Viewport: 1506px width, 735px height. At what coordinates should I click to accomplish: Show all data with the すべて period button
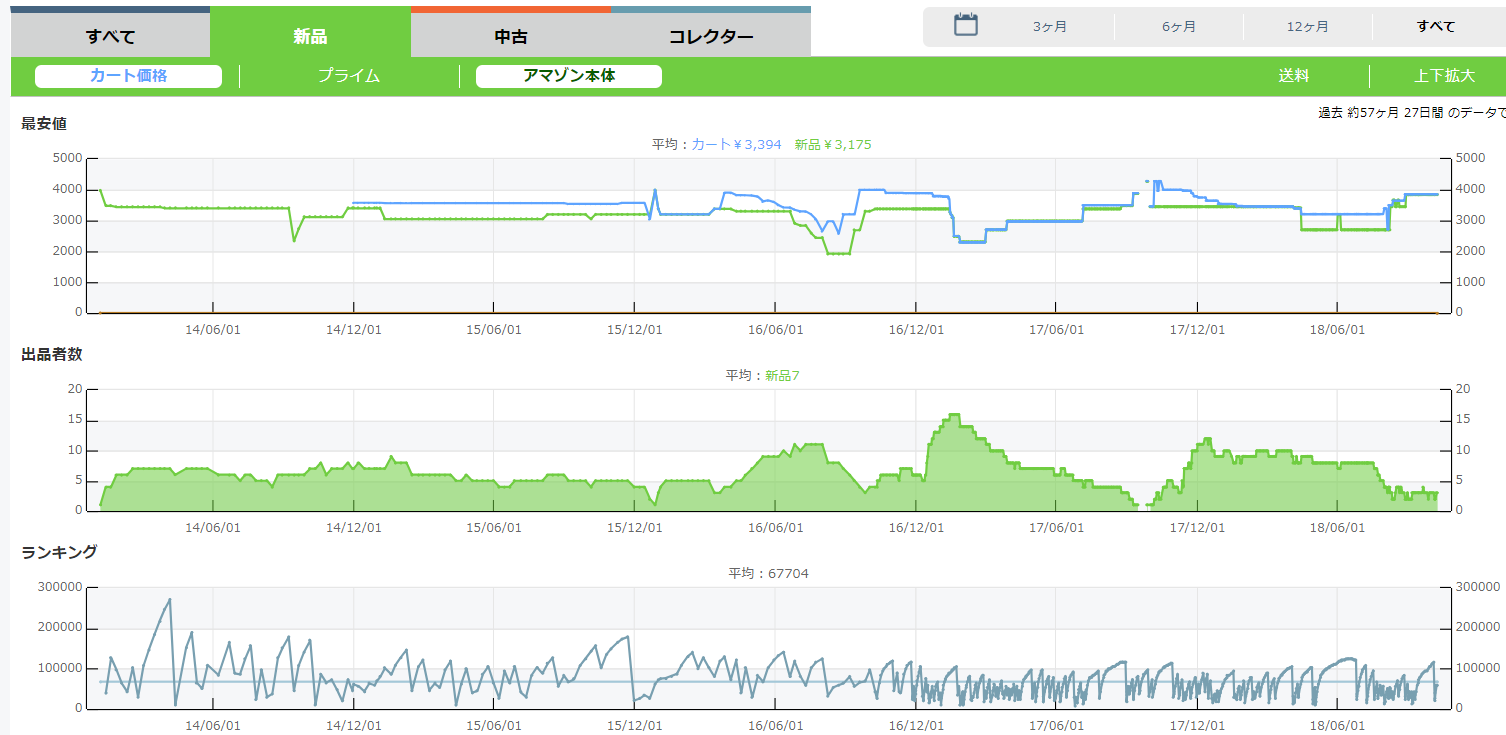coord(1436,27)
